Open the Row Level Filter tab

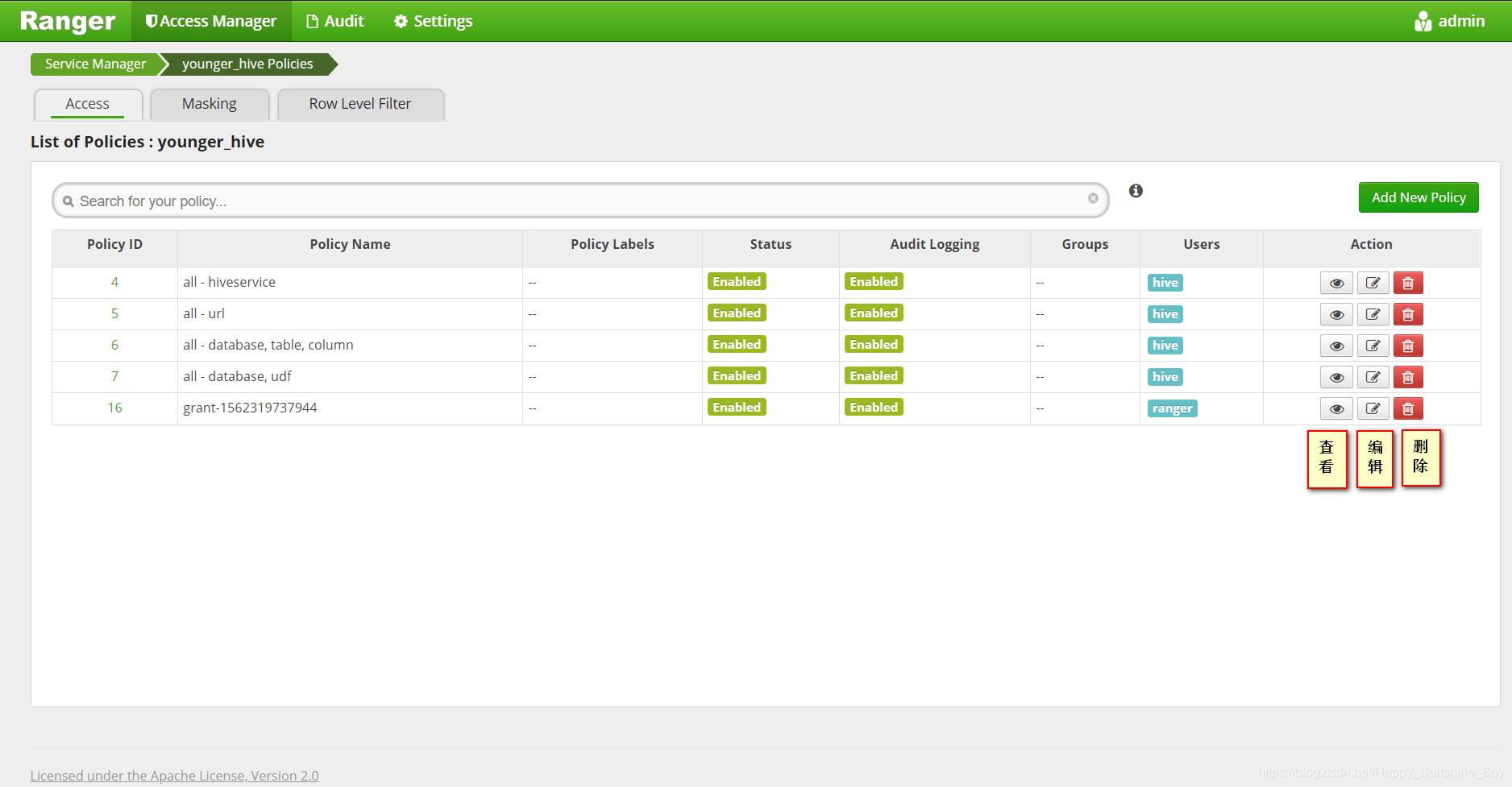(x=359, y=103)
